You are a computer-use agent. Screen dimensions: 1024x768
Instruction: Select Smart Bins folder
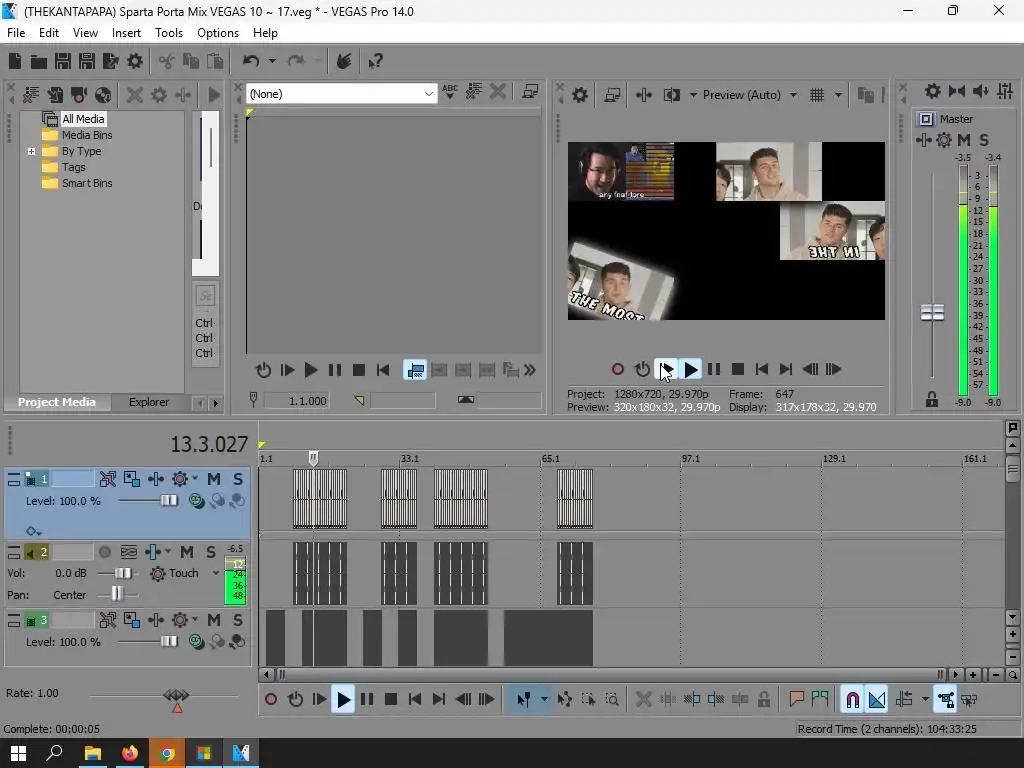87,184
